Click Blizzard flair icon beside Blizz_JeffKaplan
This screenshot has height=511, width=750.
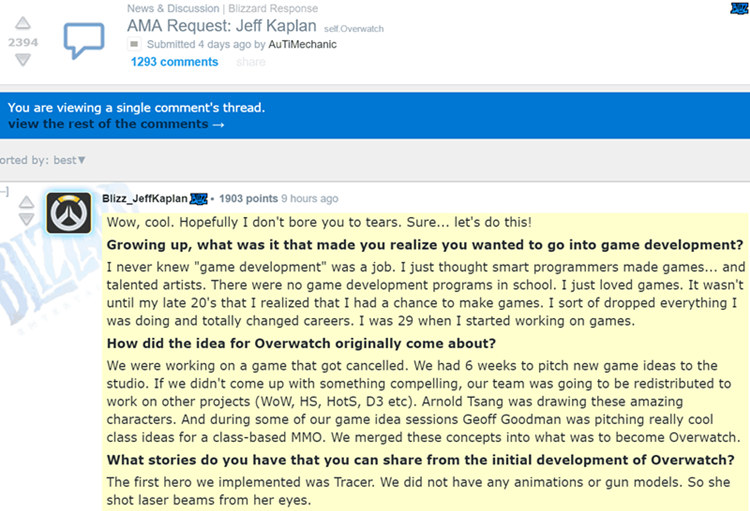pos(199,199)
